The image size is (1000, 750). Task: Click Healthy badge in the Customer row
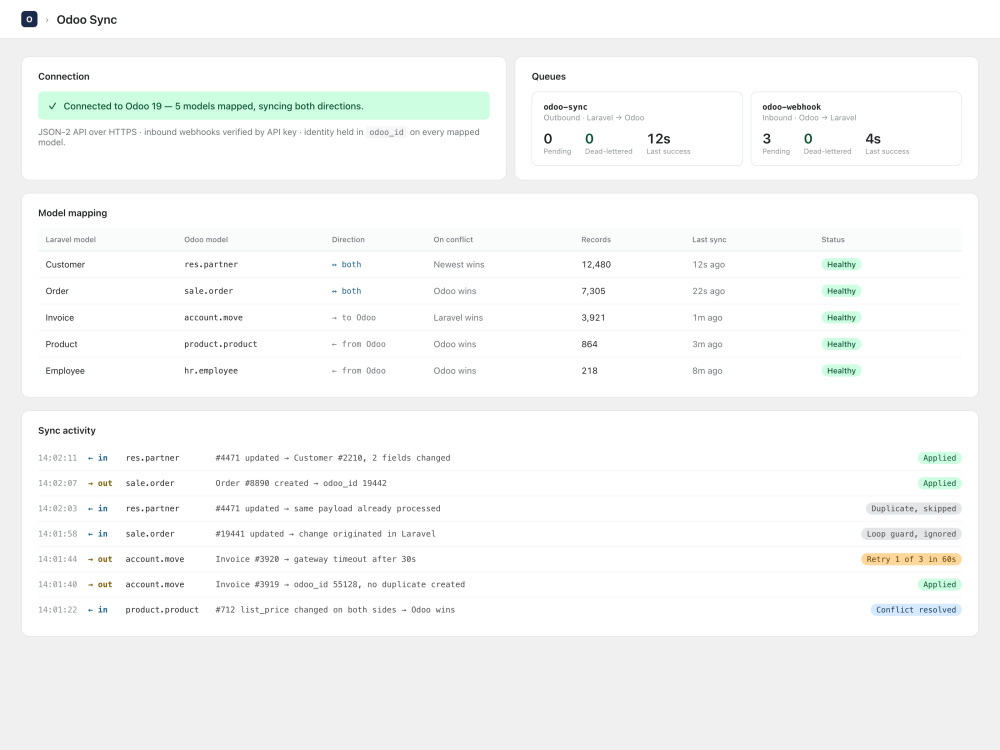[x=841, y=265]
